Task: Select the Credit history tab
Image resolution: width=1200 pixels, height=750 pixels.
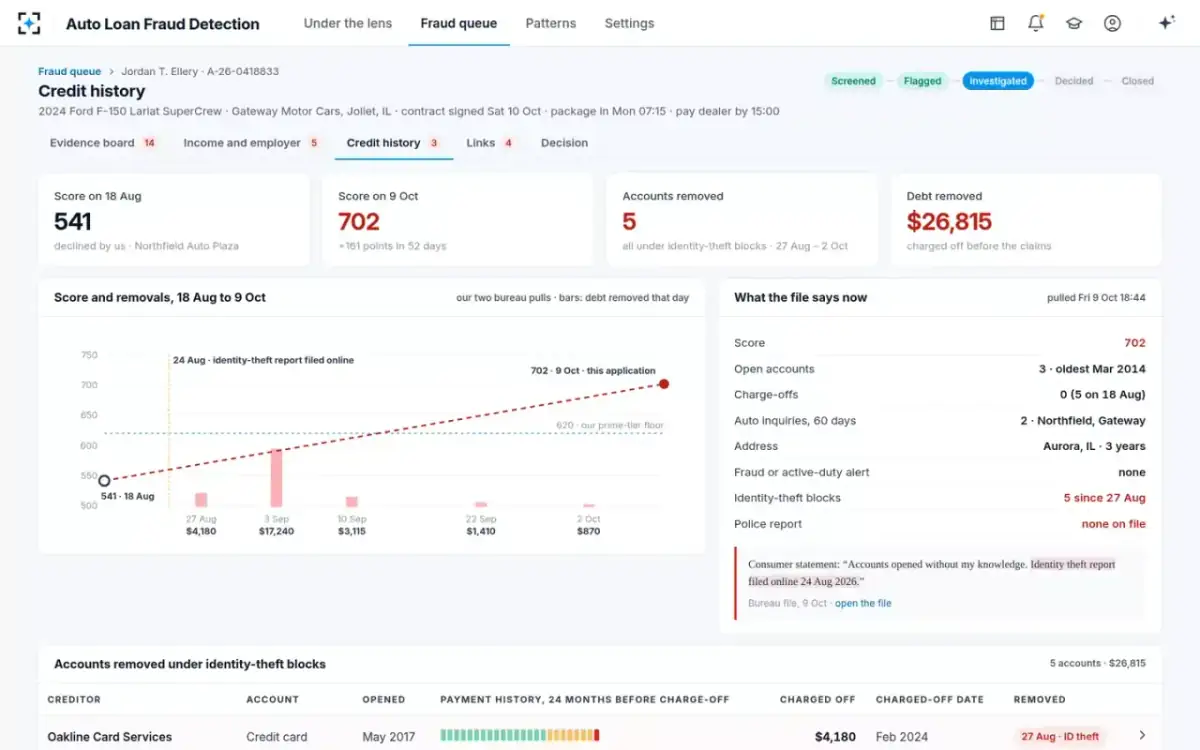Action: tap(393, 143)
